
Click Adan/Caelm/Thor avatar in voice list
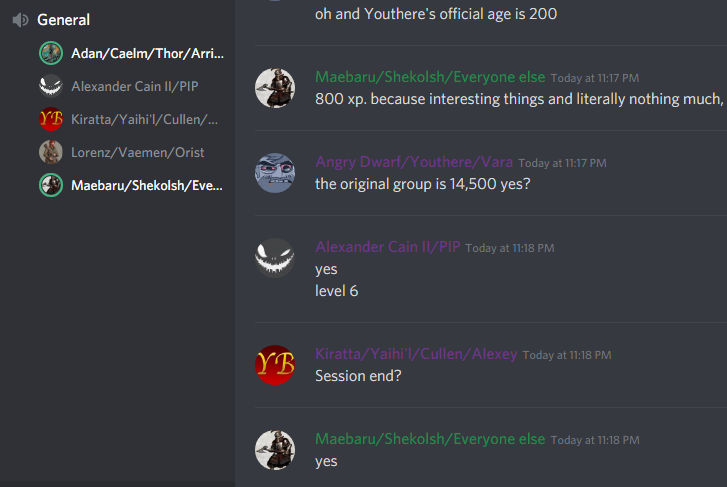[51, 53]
